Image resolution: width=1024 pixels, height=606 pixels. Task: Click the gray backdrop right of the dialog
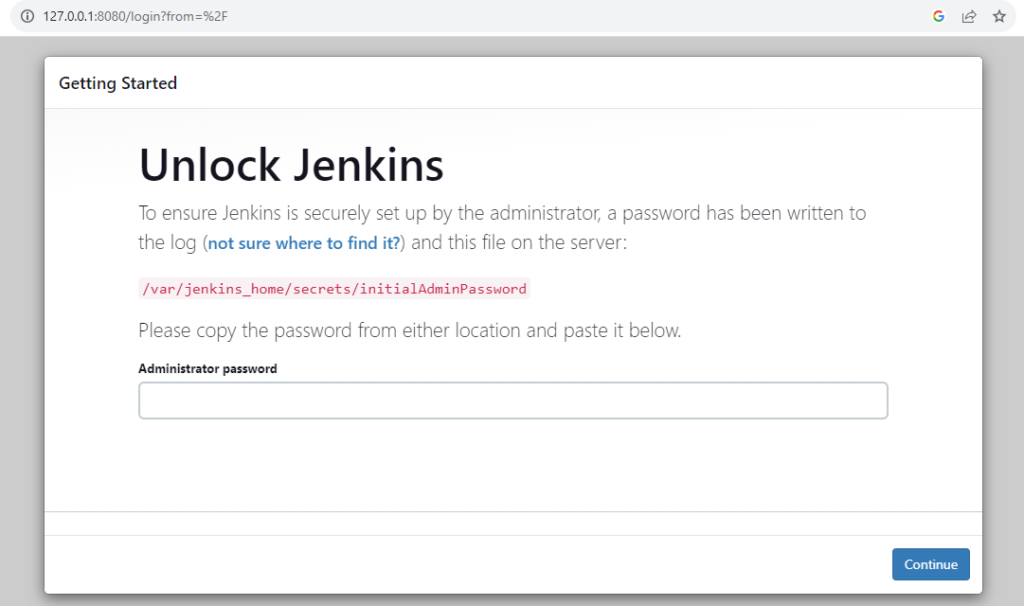1003,320
